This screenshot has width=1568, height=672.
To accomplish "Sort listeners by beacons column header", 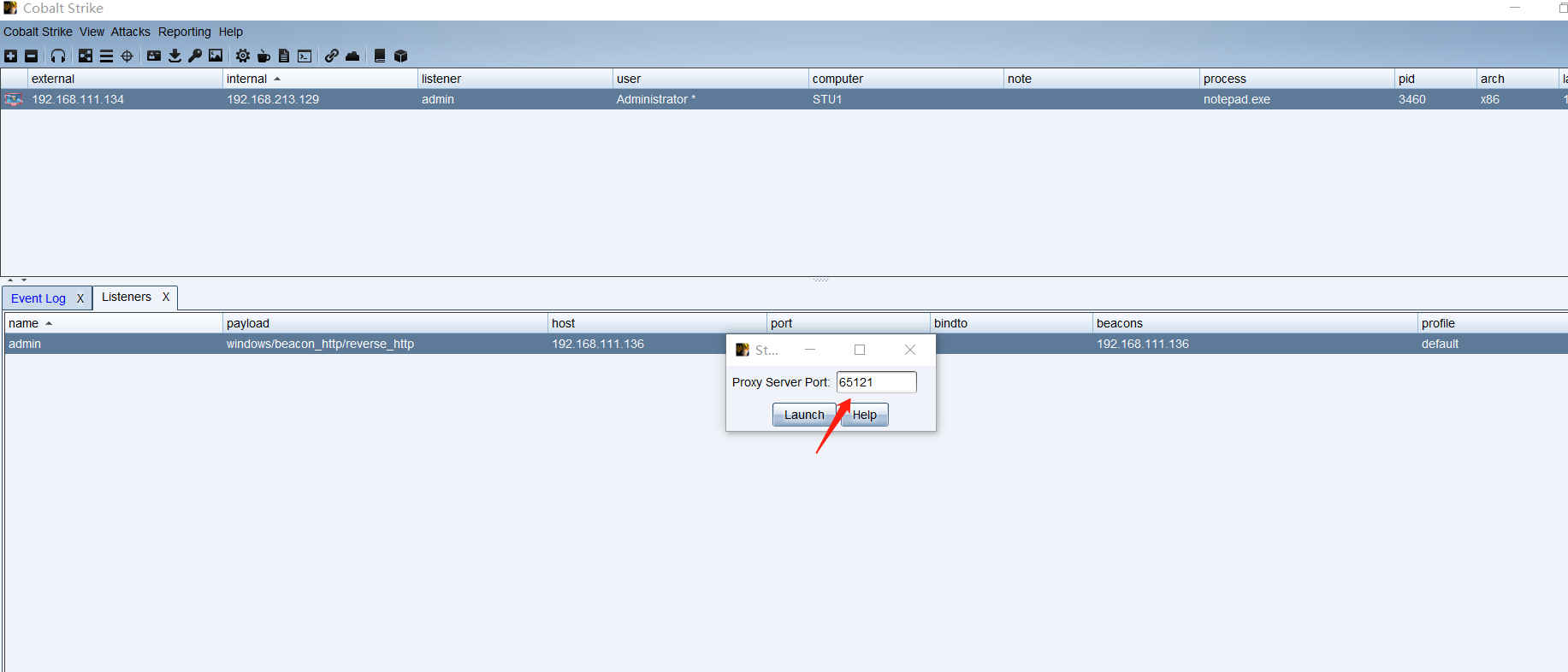I will coord(1255,323).
